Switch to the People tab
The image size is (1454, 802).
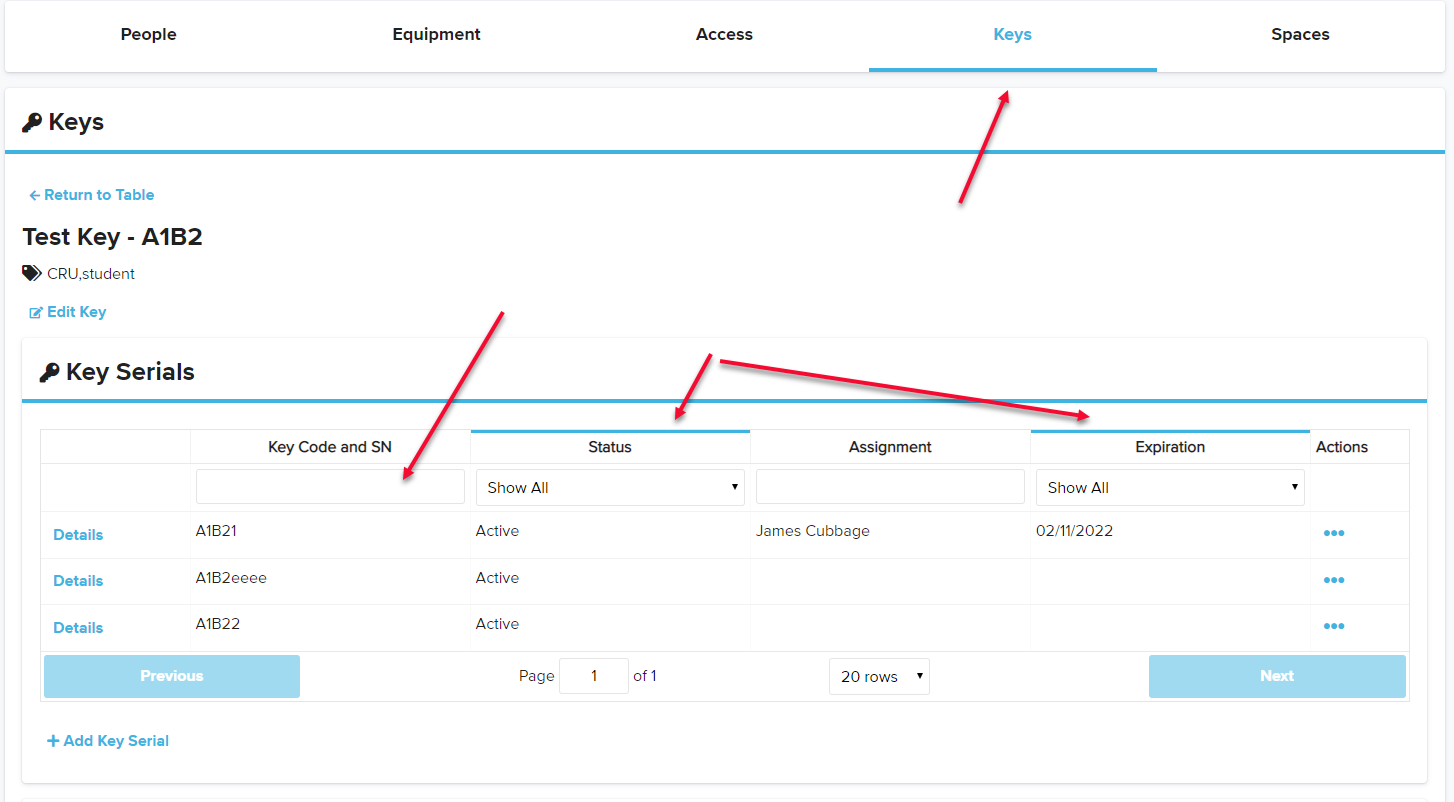148,35
